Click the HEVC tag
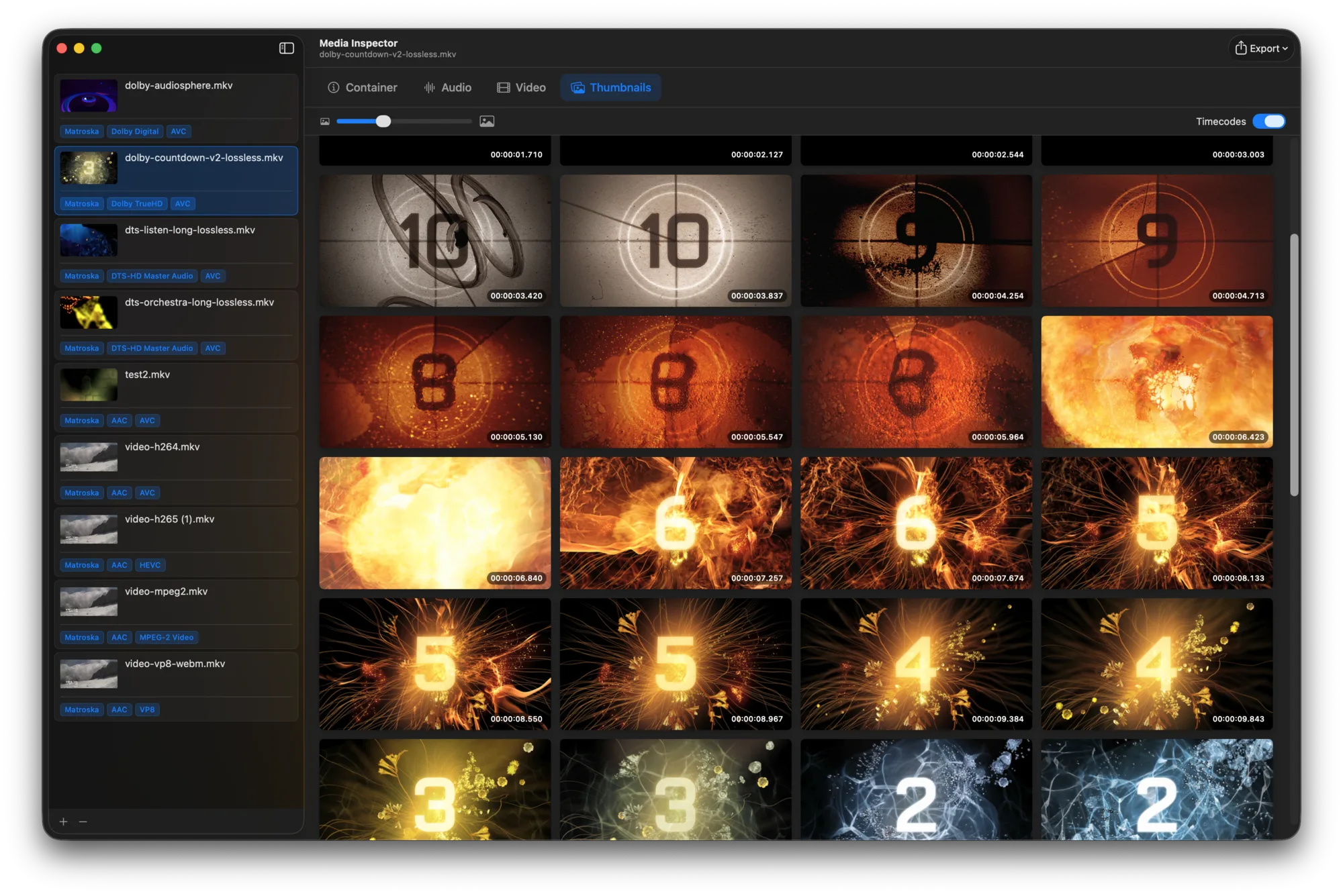Image resolution: width=1343 pixels, height=896 pixels. pyautogui.click(x=150, y=565)
